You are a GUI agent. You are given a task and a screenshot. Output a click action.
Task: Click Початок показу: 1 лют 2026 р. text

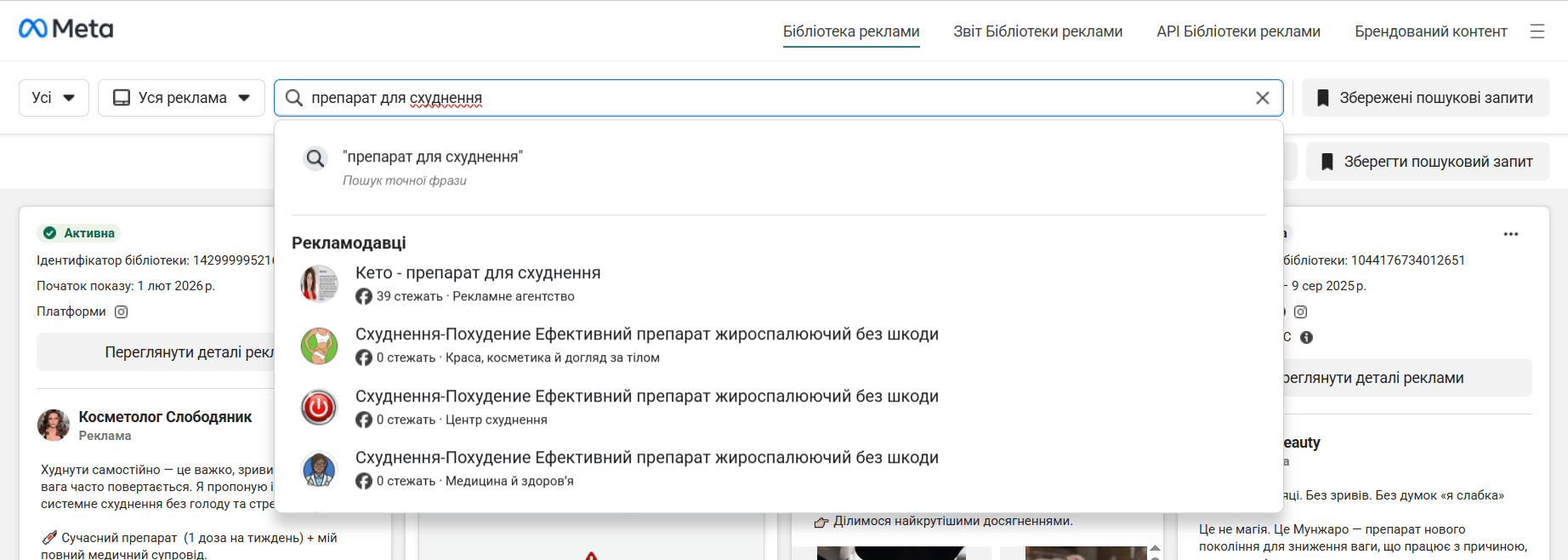click(126, 286)
